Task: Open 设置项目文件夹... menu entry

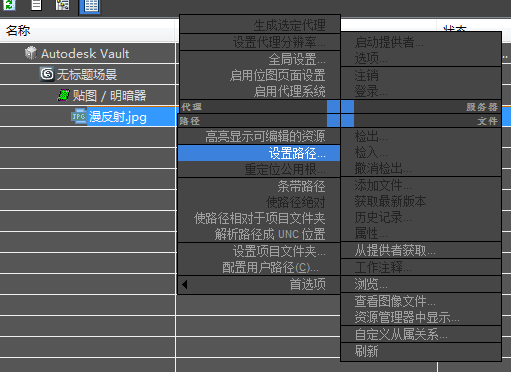Action: (x=259, y=251)
